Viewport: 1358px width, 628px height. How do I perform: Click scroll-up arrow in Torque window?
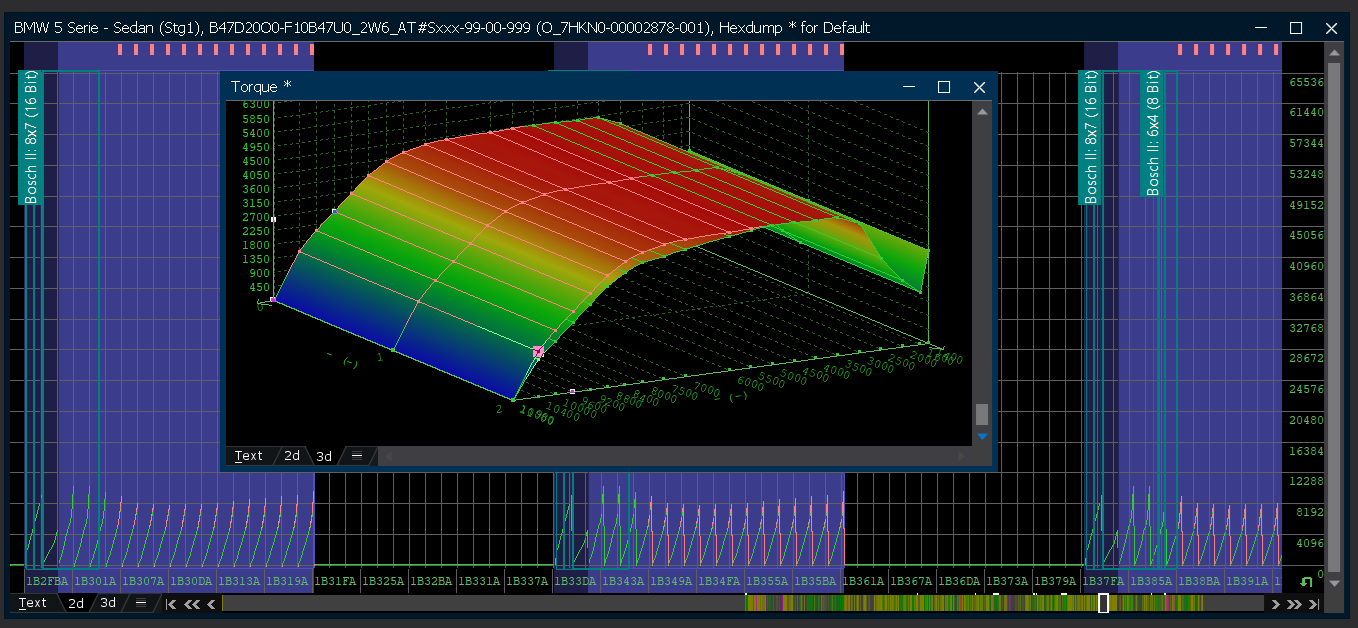982,112
